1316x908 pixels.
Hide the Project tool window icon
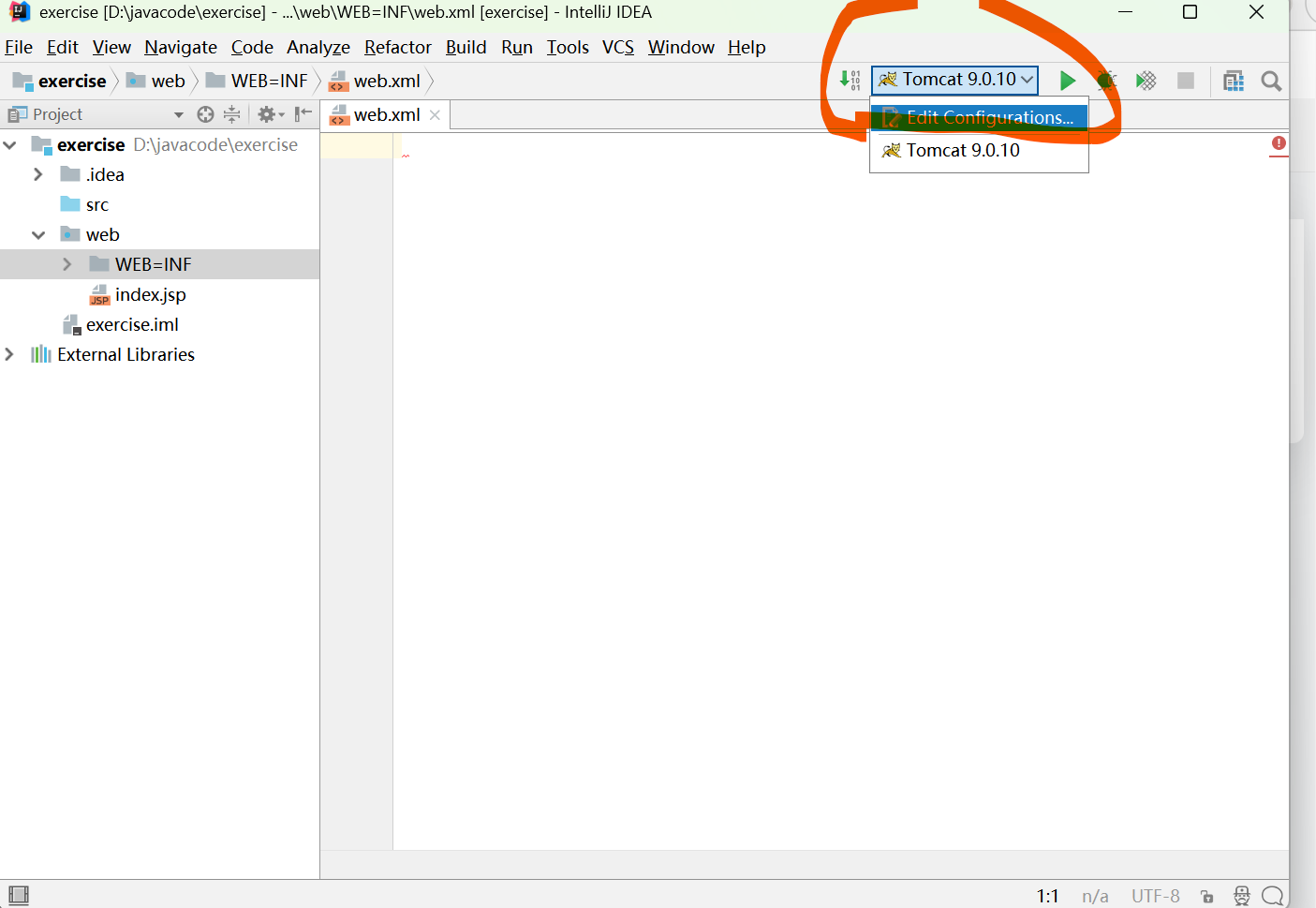(x=303, y=114)
